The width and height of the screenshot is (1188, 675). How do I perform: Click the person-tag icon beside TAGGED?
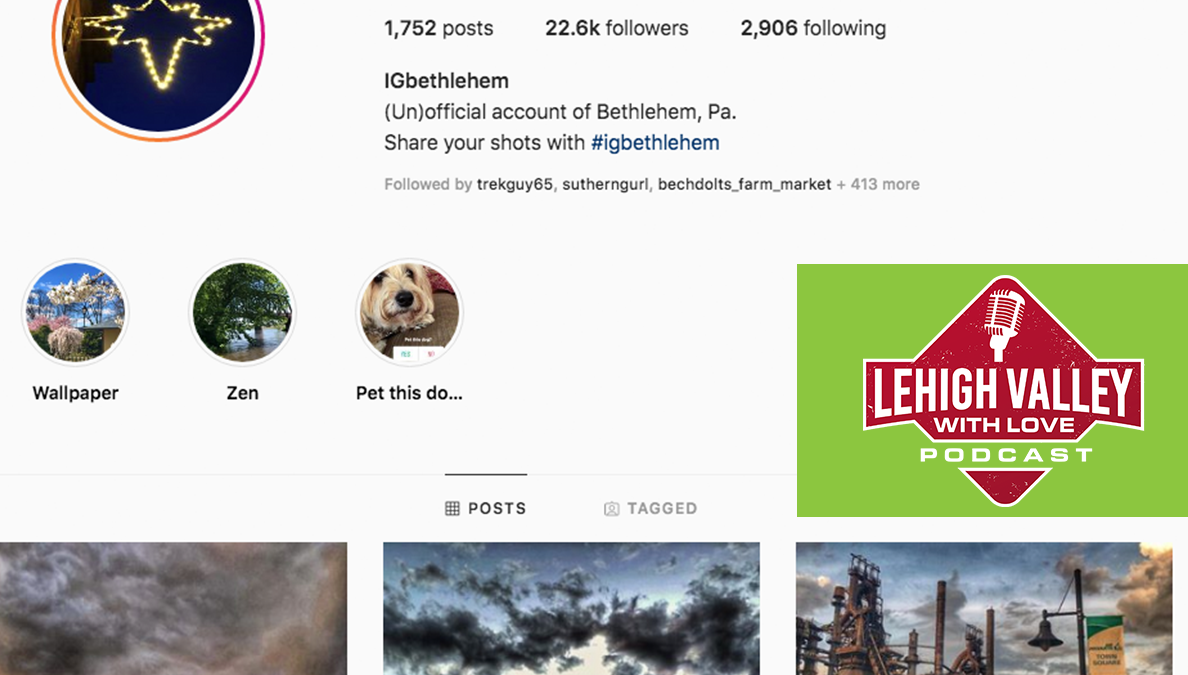pos(611,508)
